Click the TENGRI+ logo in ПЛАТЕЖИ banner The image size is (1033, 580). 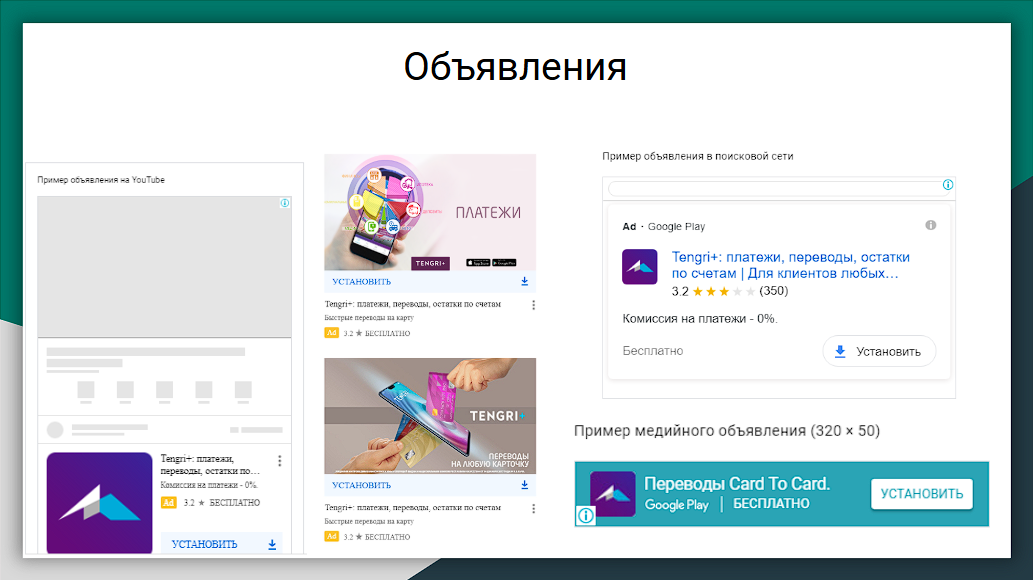[431, 263]
